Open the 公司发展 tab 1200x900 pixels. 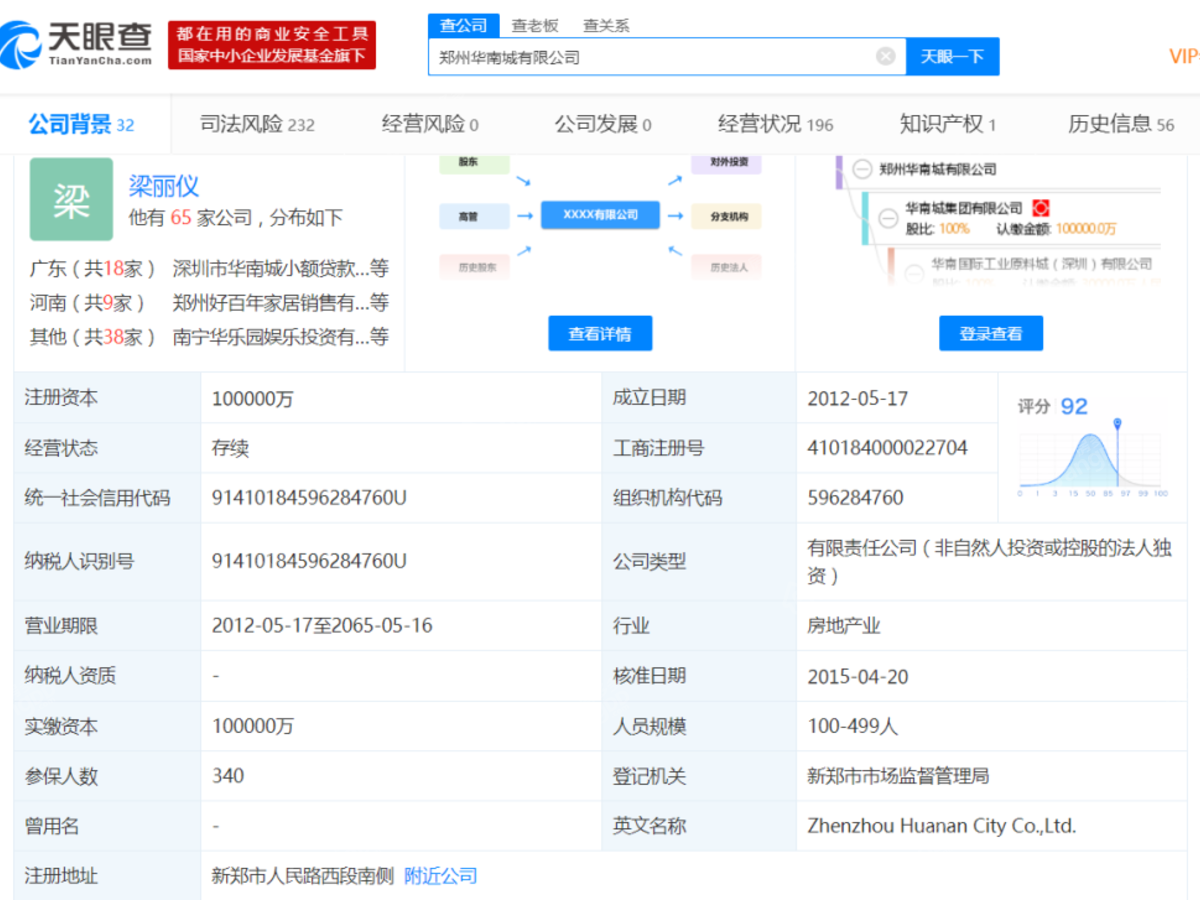603,125
